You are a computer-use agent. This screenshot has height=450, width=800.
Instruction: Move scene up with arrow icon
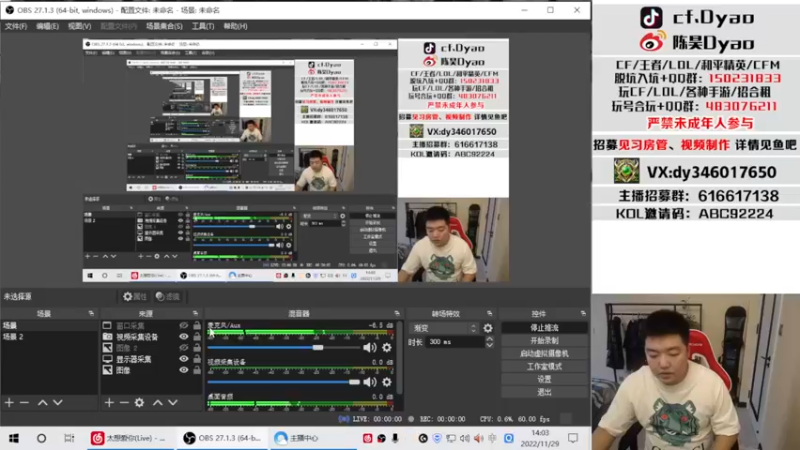(42, 403)
